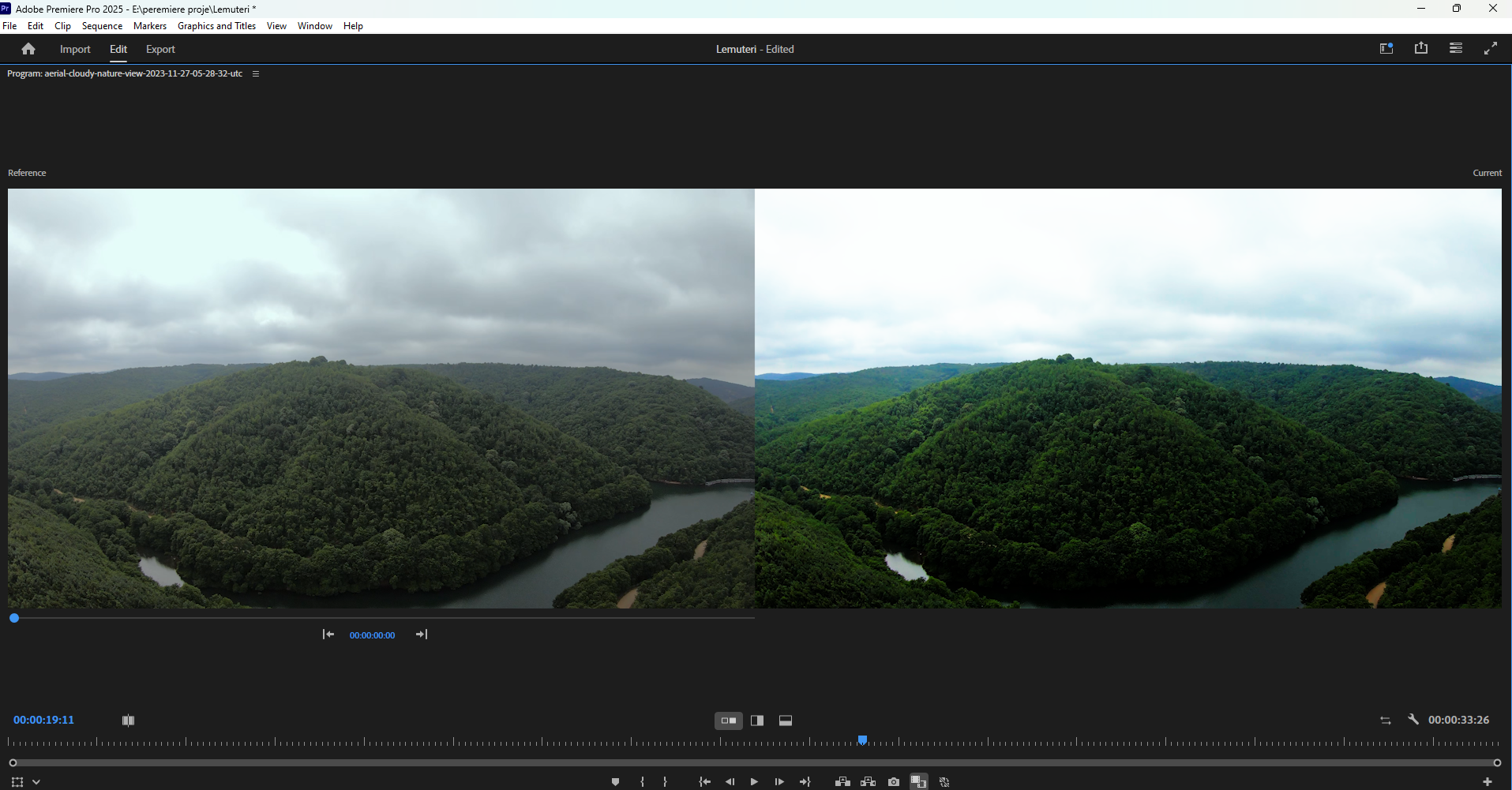Select vertical split comparison layout
Screen dimensions: 1512x790
pos(757,721)
